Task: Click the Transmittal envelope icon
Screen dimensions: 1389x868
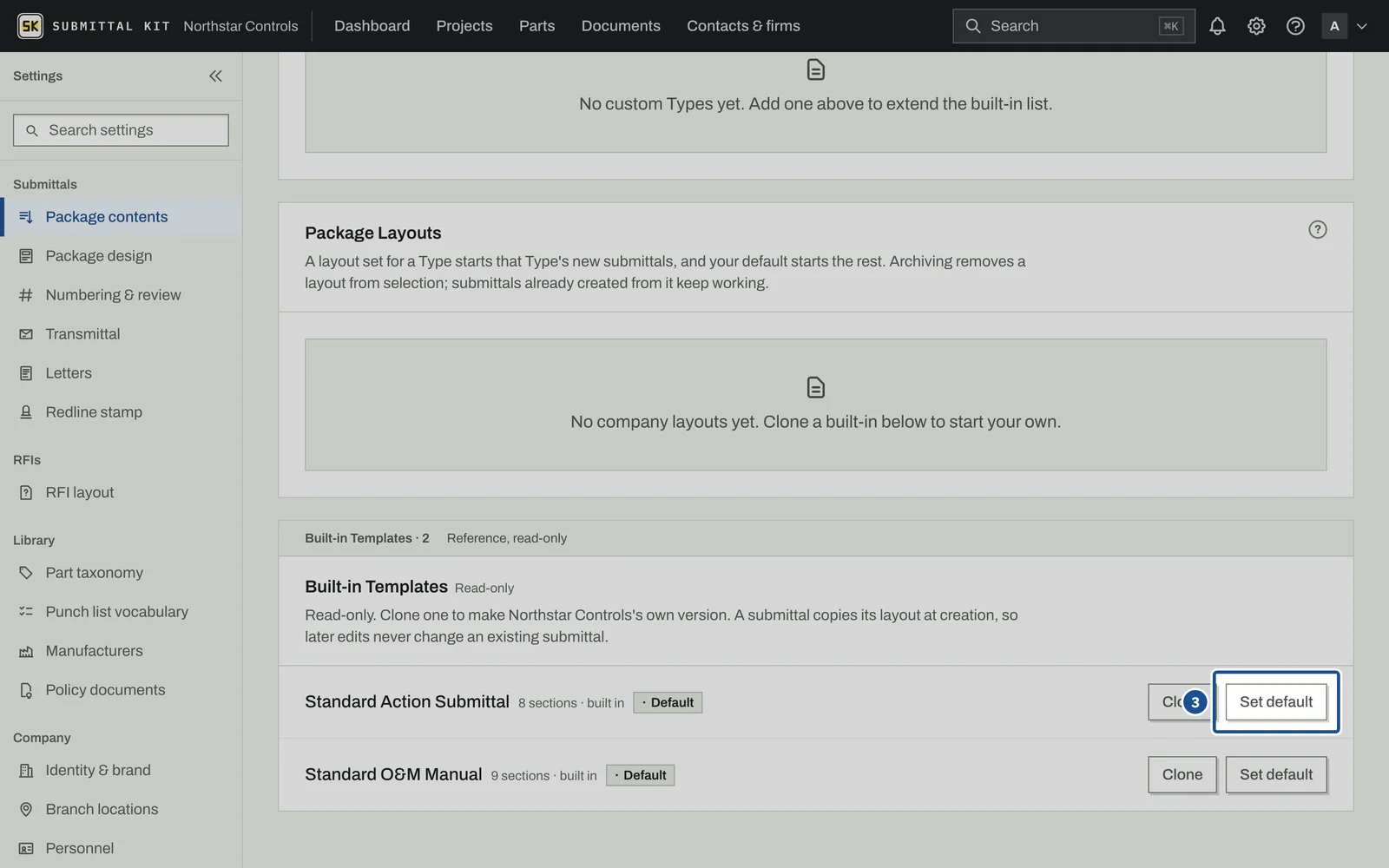Action: [26, 334]
